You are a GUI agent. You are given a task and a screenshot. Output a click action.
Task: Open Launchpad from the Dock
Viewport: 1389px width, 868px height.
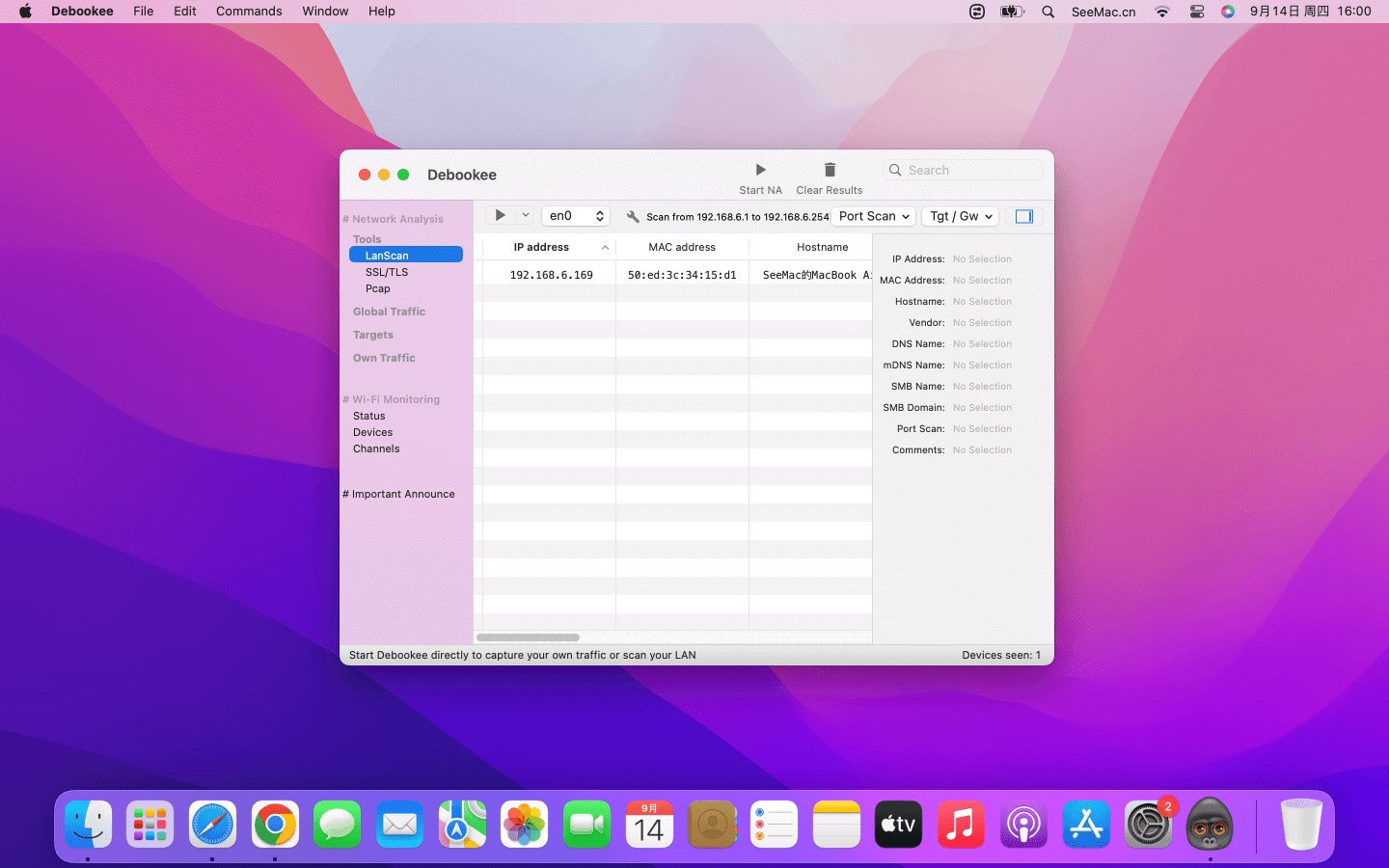150,825
